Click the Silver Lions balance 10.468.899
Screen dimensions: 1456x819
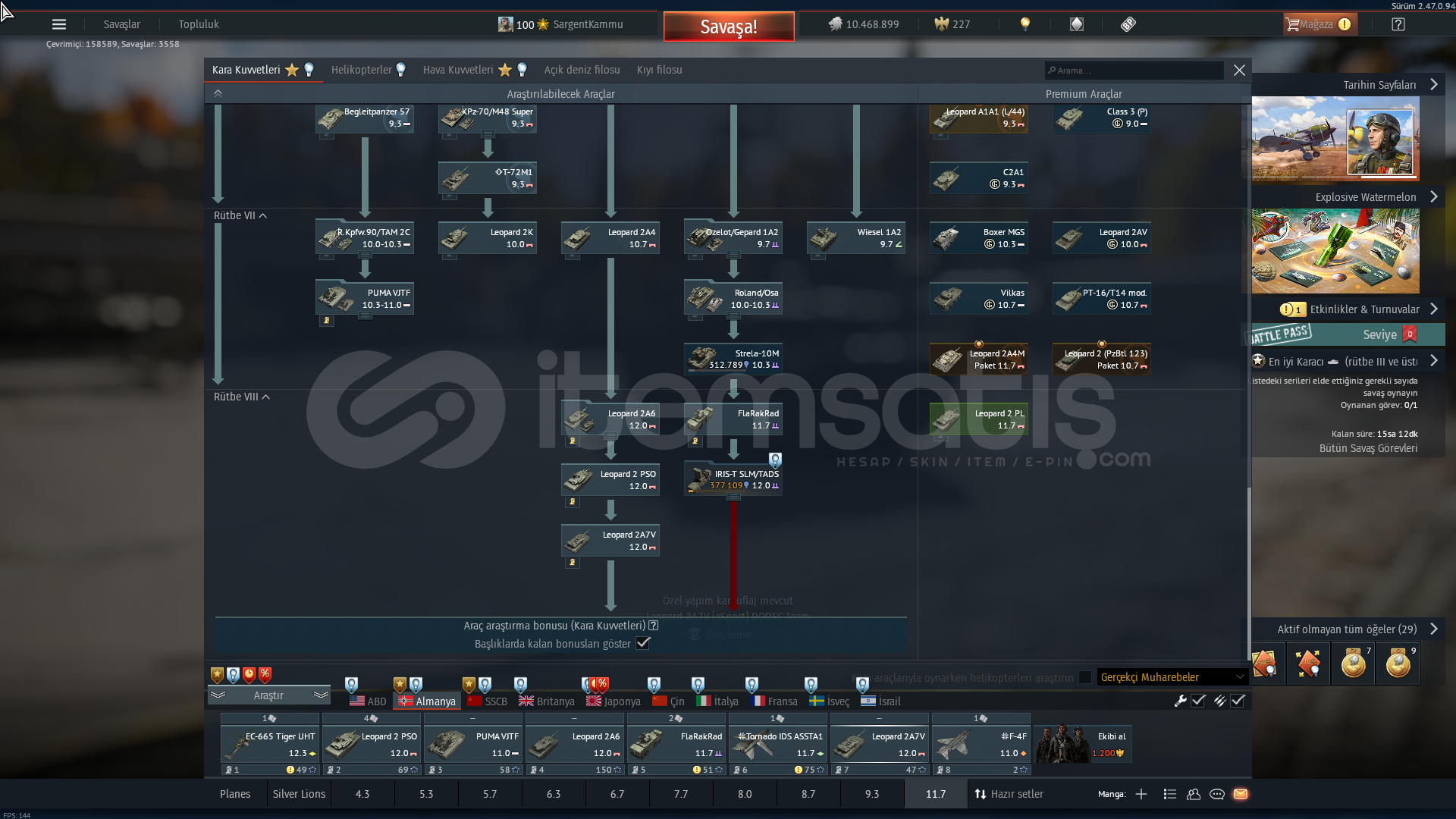point(863,24)
